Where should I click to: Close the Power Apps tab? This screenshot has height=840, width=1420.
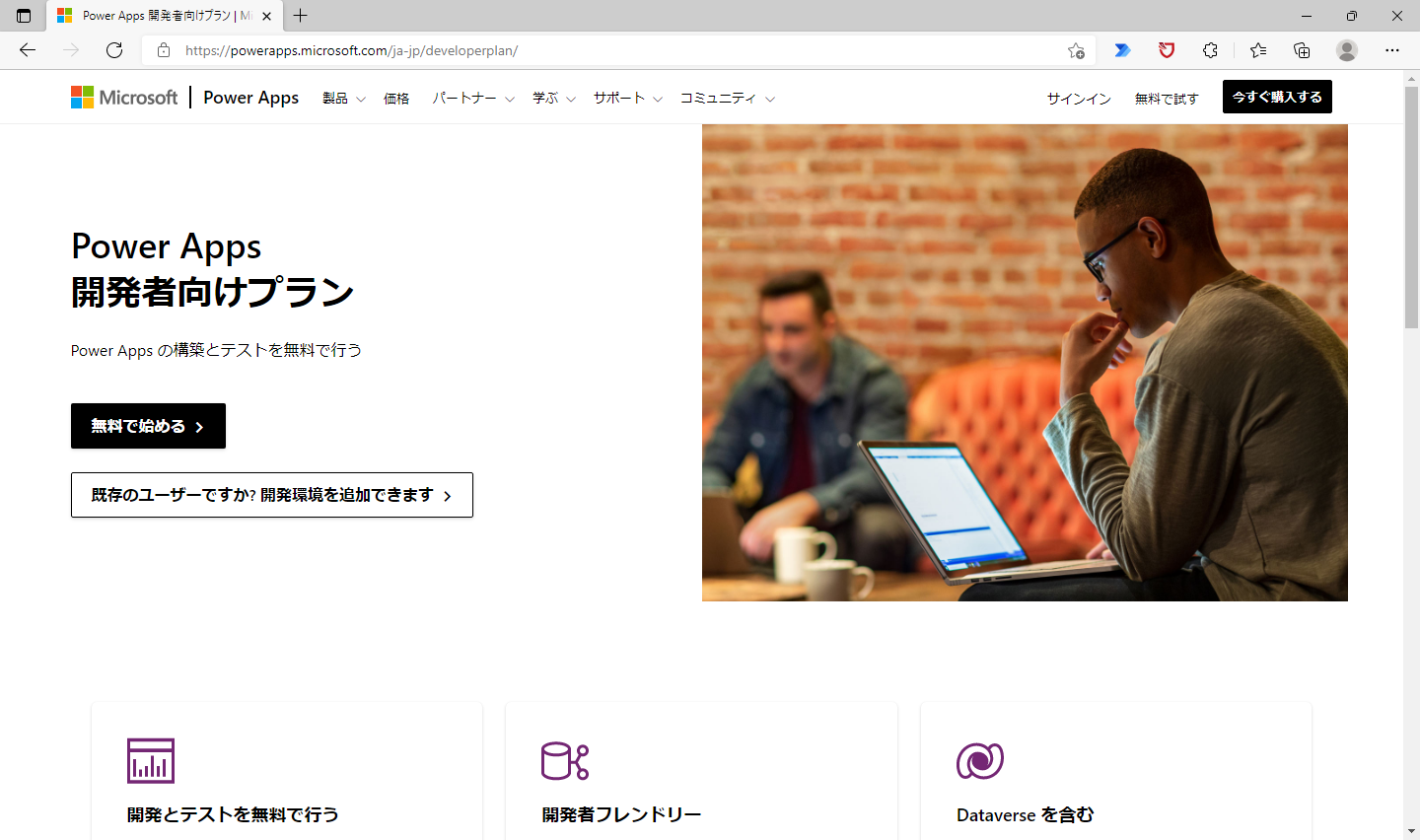(266, 16)
